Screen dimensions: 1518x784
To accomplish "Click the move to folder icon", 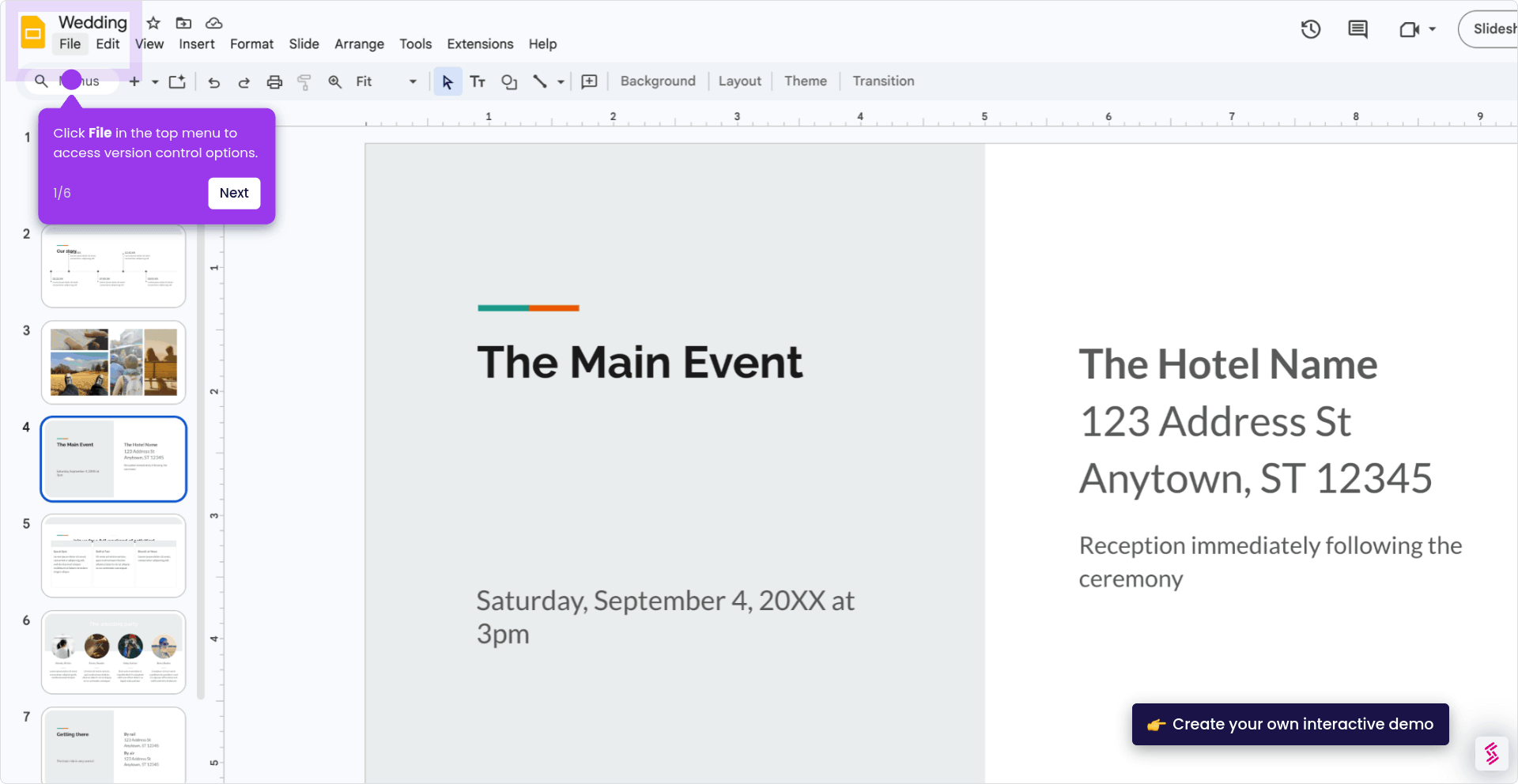I will pyautogui.click(x=183, y=23).
